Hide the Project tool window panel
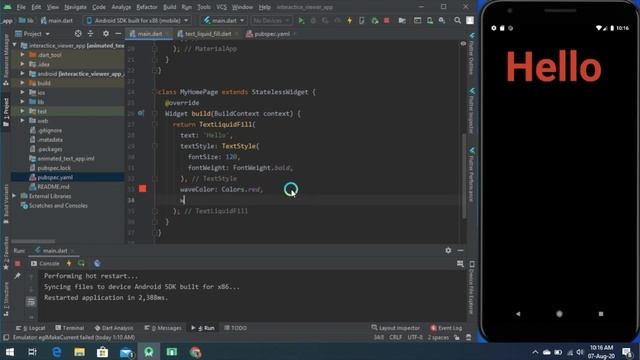Image resolution: width=640 pixels, height=360 pixels. coord(118,34)
